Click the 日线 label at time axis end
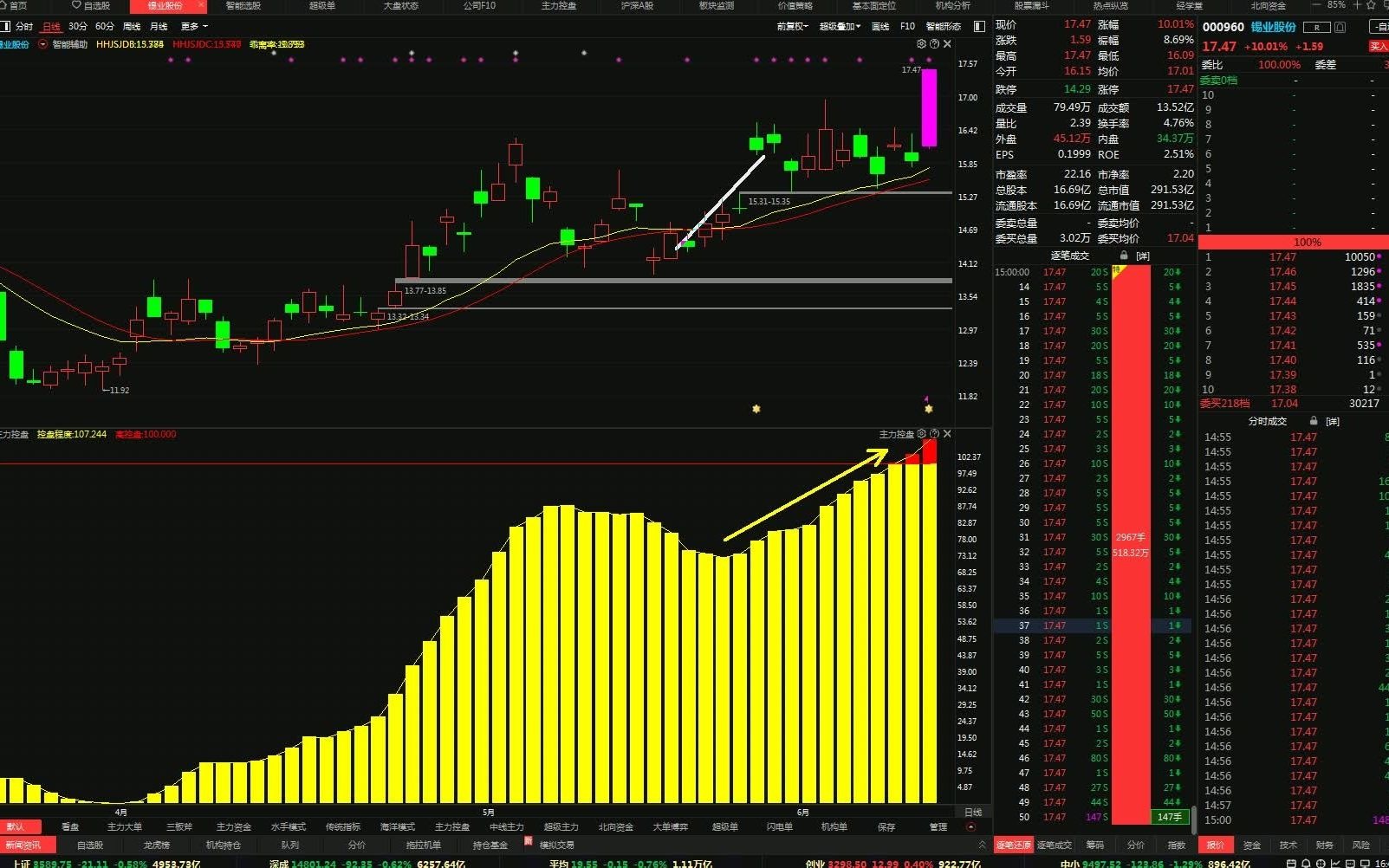The width and height of the screenshot is (1389, 868). [x=973, y=812]
